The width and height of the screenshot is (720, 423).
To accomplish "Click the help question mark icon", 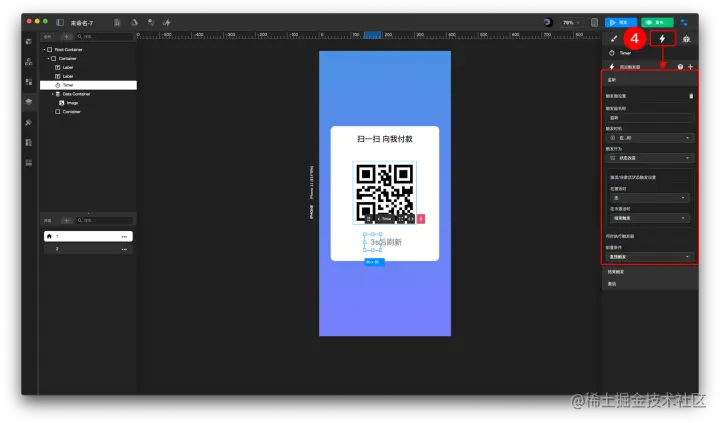I will [680, 67].
